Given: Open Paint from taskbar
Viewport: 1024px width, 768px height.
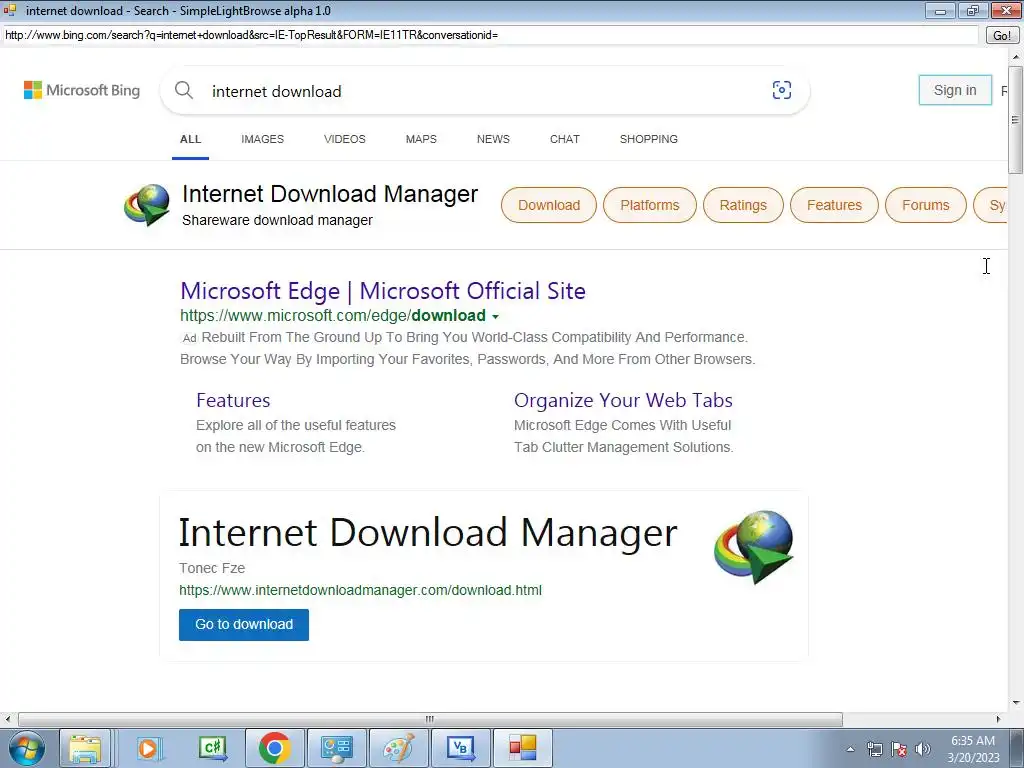Looking at the screenshot, I should [x=398, y=748].
